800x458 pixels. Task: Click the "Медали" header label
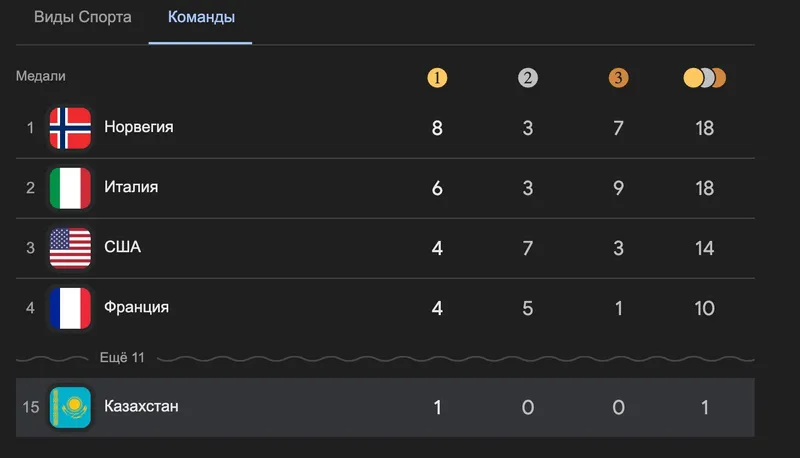(x=41, y=77)
